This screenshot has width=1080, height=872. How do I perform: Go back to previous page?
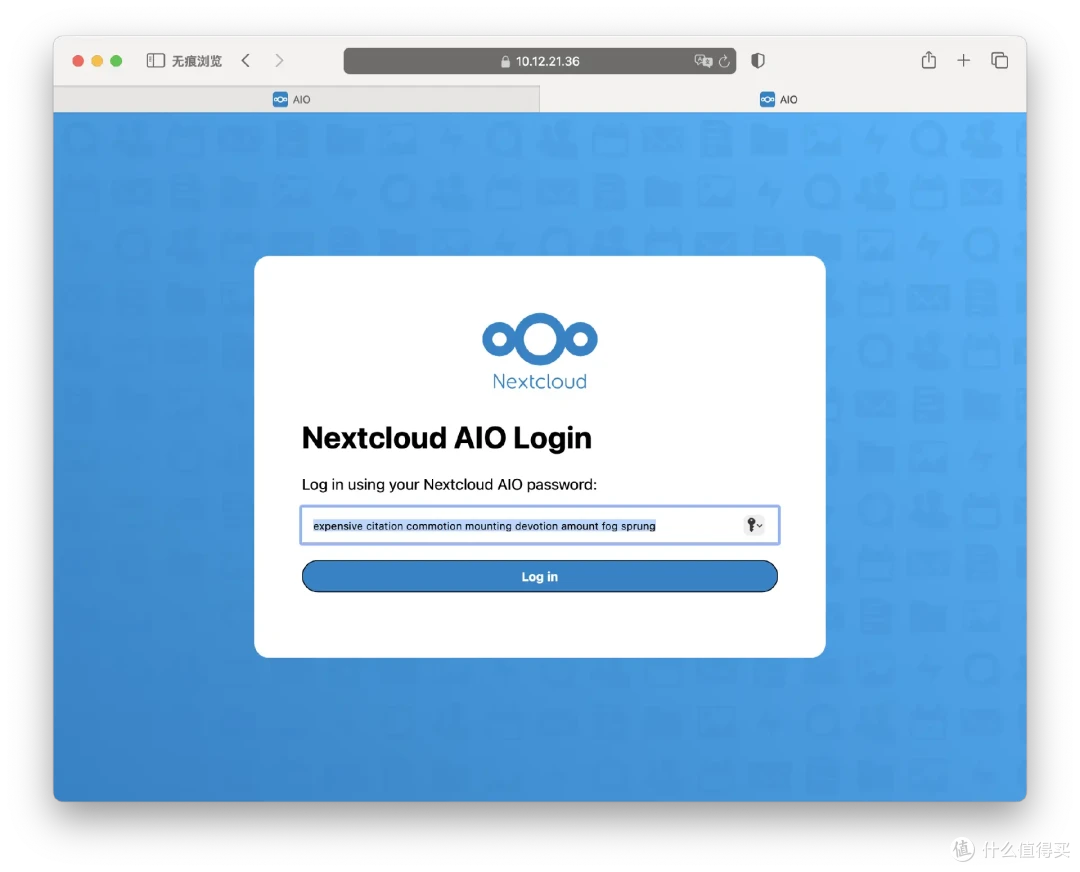pyautogui.click(x=246, y=61)
